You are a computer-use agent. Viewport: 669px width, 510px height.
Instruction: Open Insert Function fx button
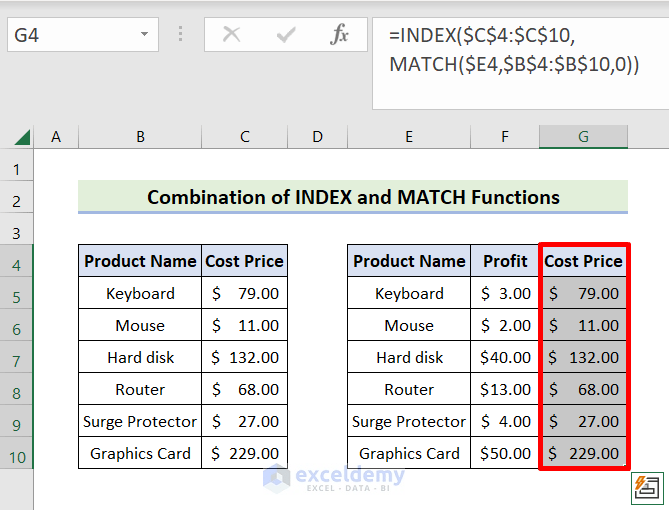click(x=339, y=34)
